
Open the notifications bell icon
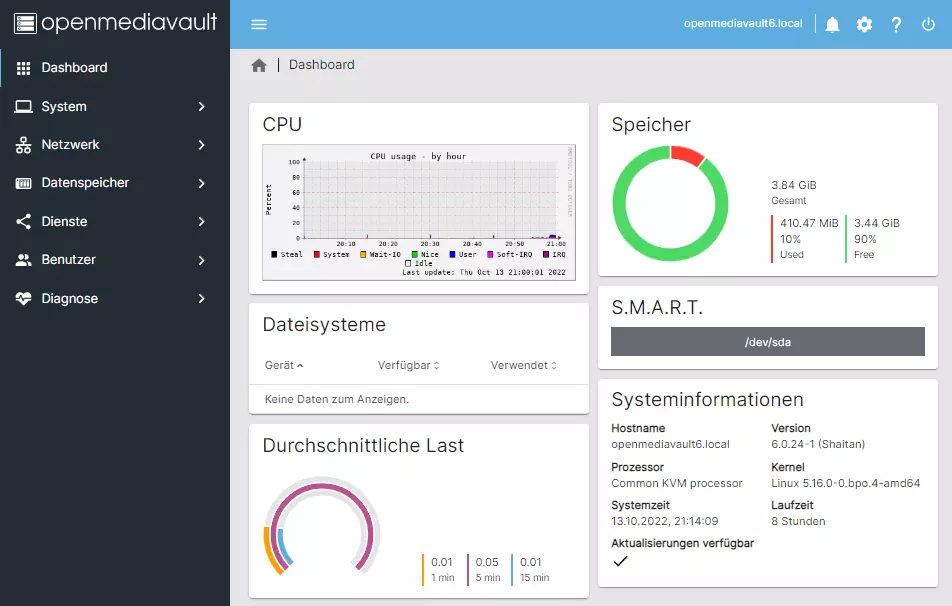tap(831, 24)
